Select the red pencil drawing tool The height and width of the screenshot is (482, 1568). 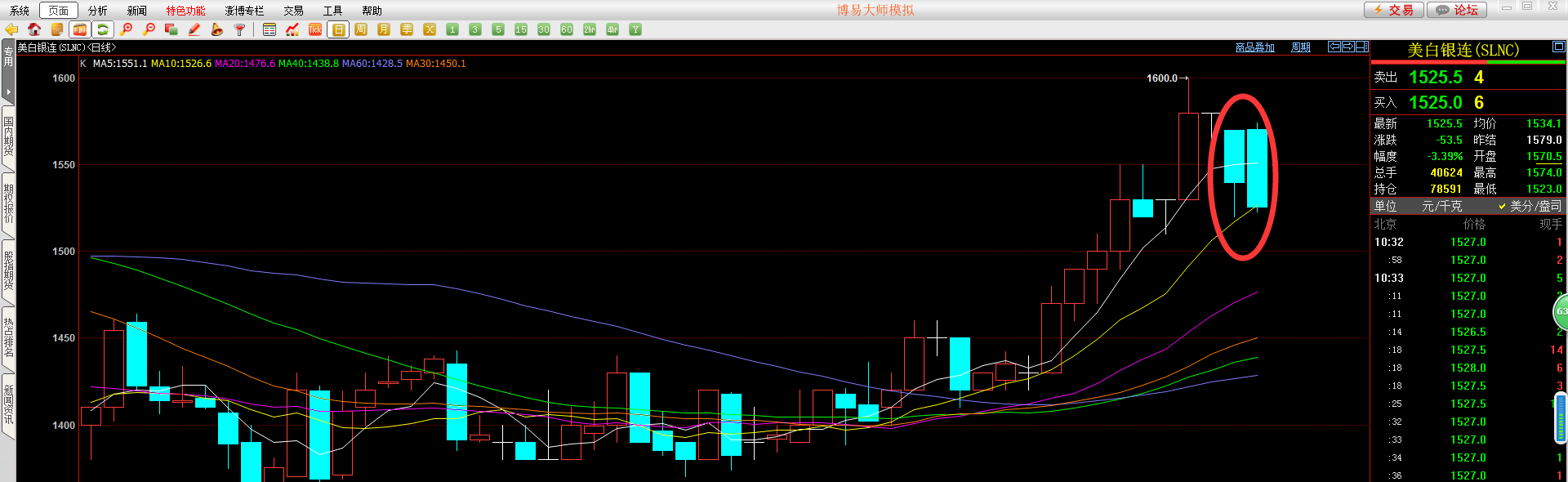pos(194,29)
